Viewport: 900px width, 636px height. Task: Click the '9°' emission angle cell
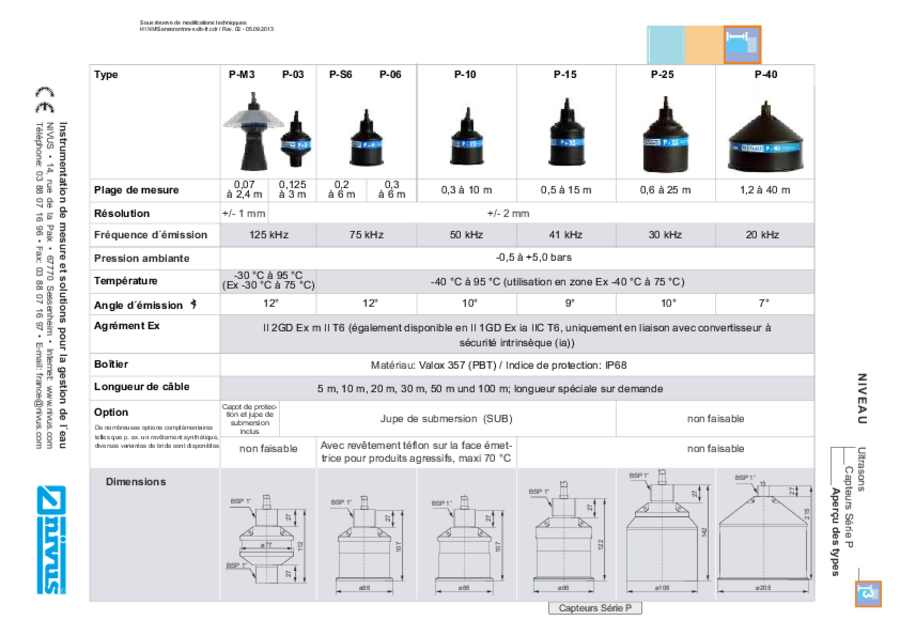click(x=569, y=303)
